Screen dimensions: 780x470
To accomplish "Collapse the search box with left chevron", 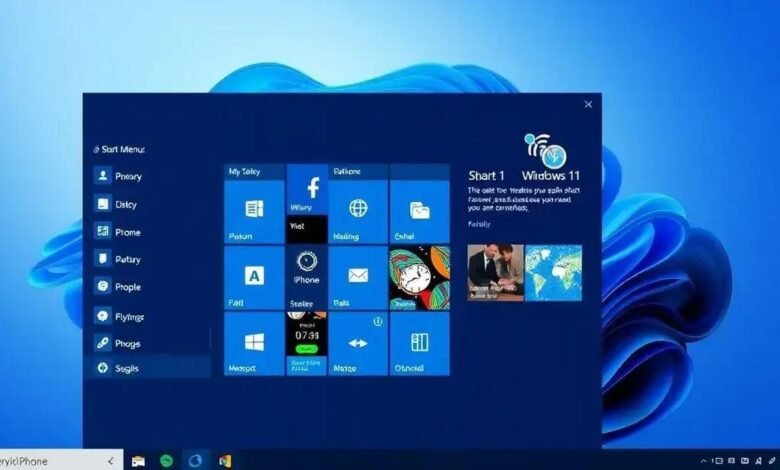I will (110, 462).
